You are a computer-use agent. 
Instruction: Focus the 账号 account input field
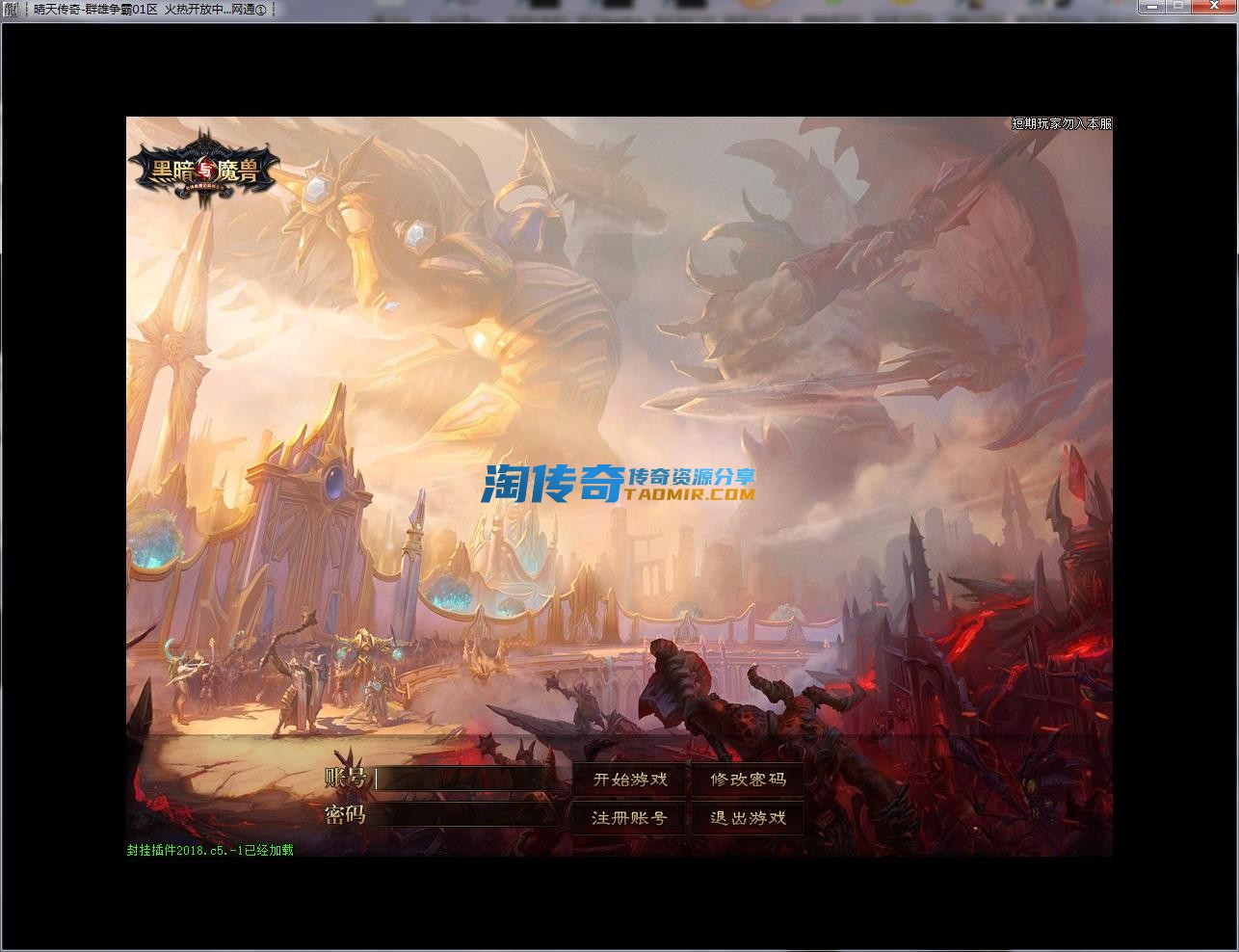(x=467, y=779)
